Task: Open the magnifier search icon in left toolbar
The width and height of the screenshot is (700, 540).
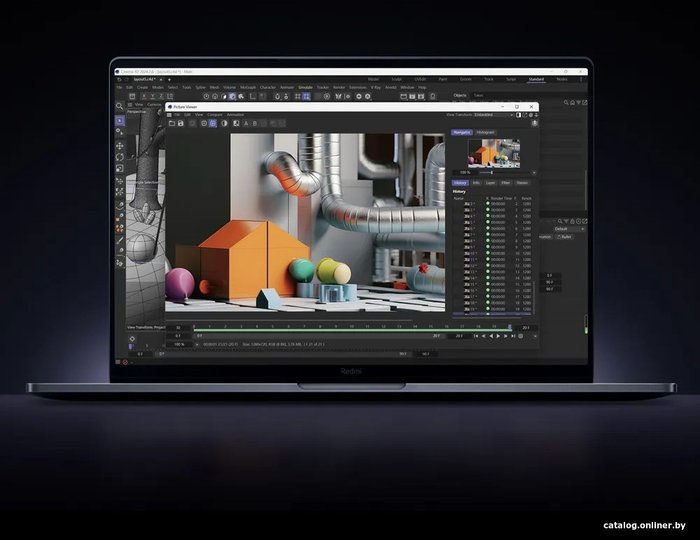Action: (120, 106)
